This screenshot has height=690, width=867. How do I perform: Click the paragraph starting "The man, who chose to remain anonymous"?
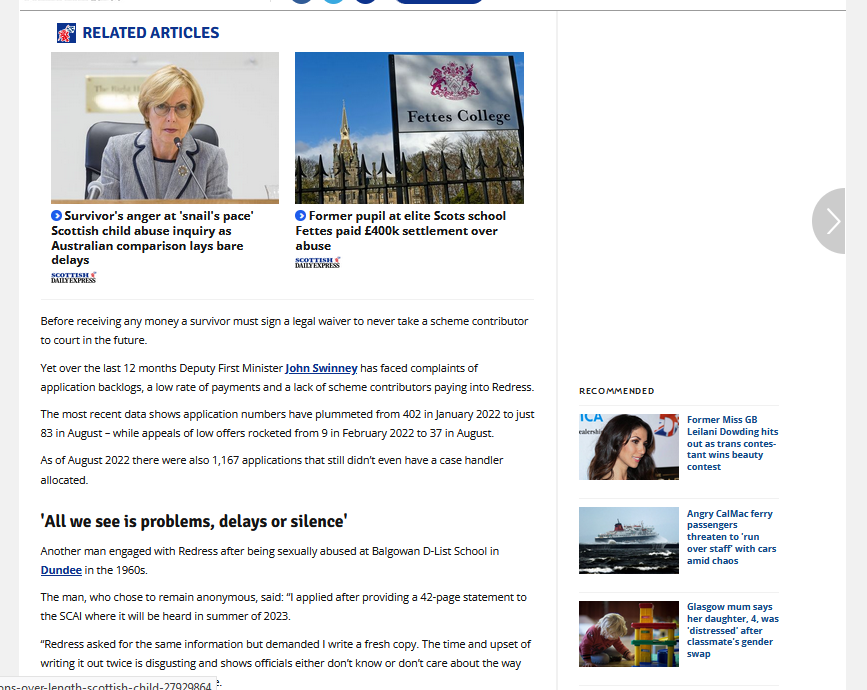(284, 607)
